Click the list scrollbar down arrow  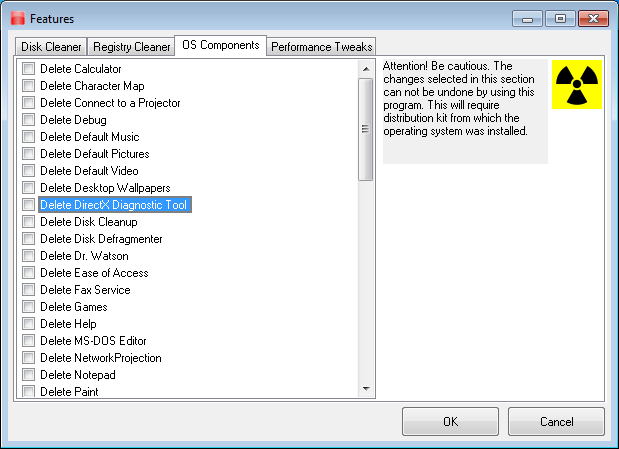(366, 388)
